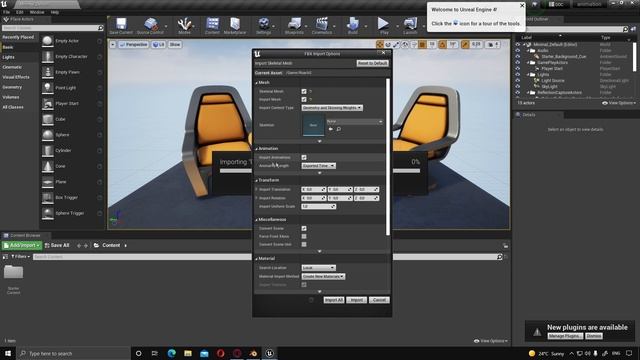Select the Empty Character item

72,56
